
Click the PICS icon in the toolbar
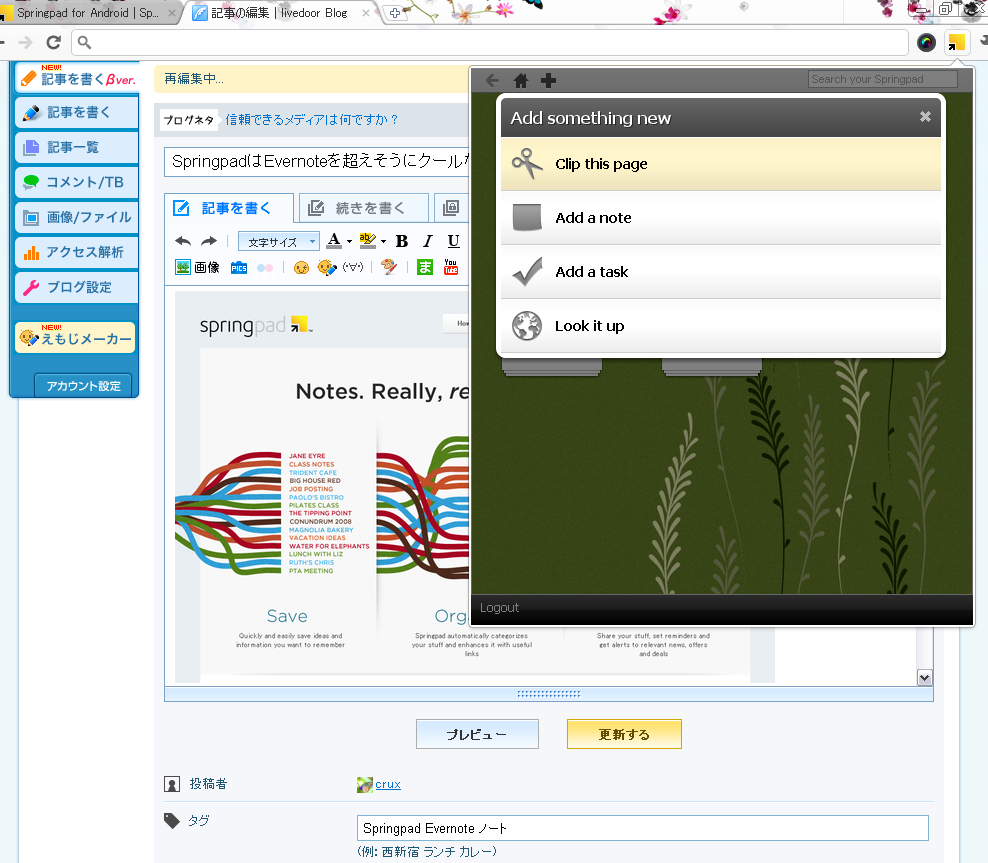click(x=239, y=268)
